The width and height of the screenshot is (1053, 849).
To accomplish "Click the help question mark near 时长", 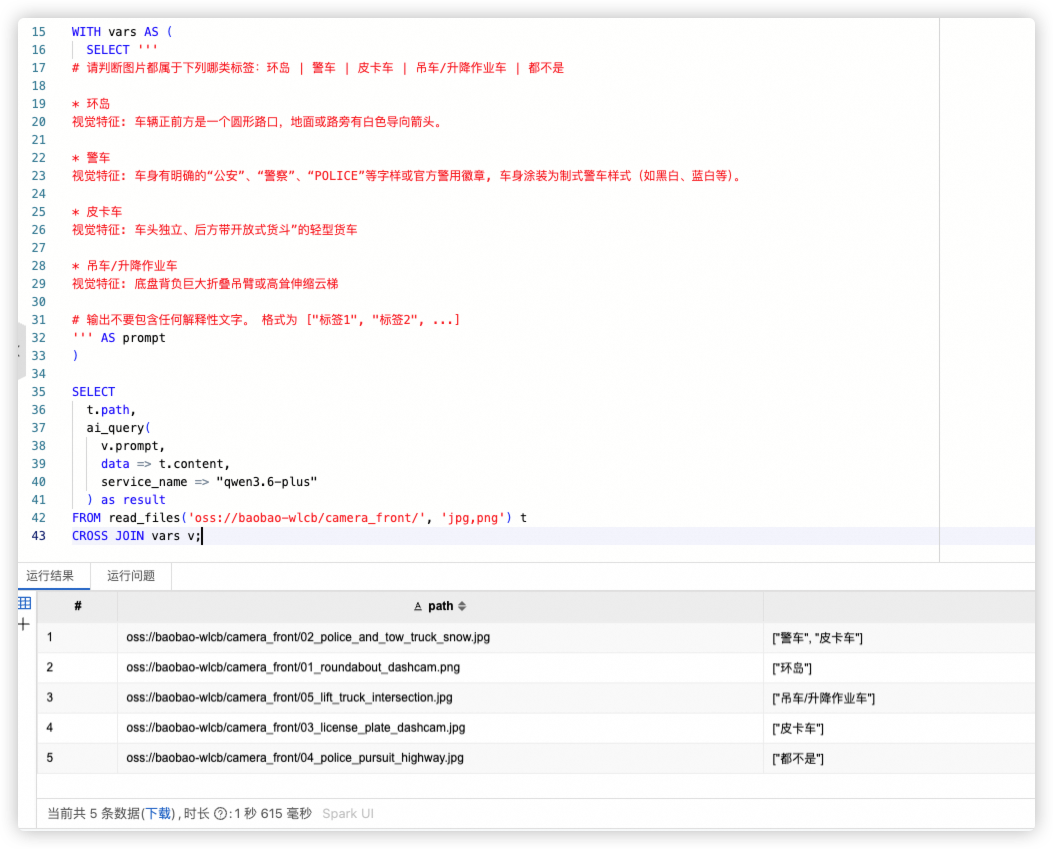I will click(x=220, y=813).
